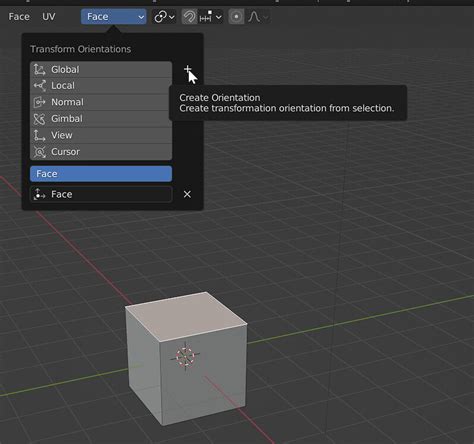Toggle proportional editing button
474x444 pixels.
coord(236,17)
